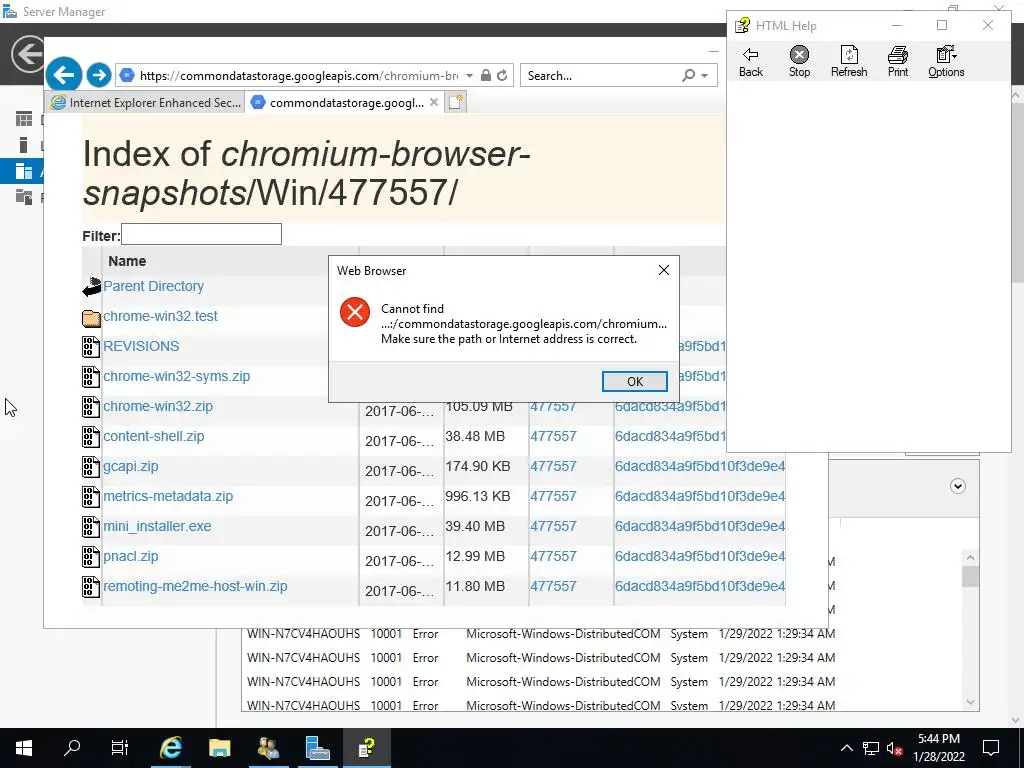Viewport: 1024px width, 768px height.
Task: Open a new tab in Internet Explorer
Action: 456,103
